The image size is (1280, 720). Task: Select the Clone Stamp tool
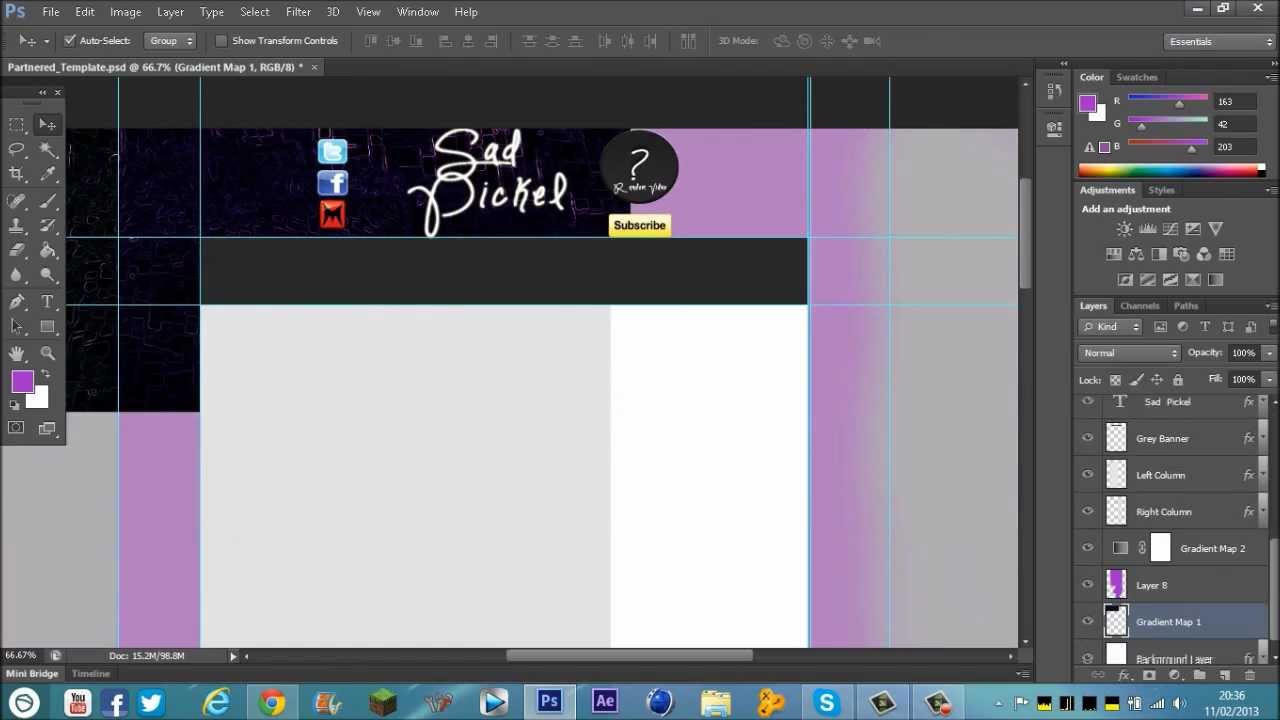tap(17, 226)
